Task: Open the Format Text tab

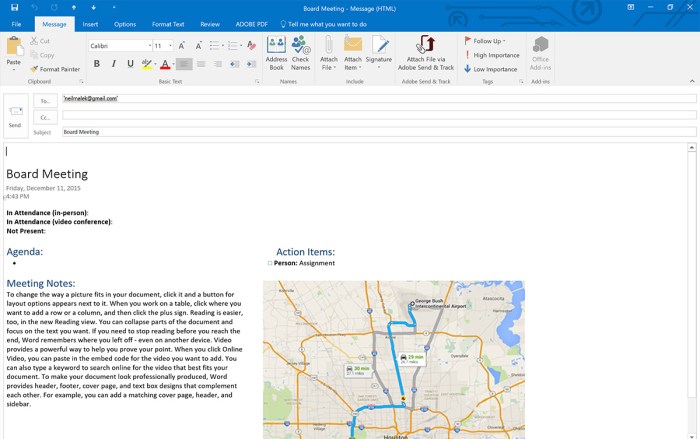Action: click(x=167, y=24)
